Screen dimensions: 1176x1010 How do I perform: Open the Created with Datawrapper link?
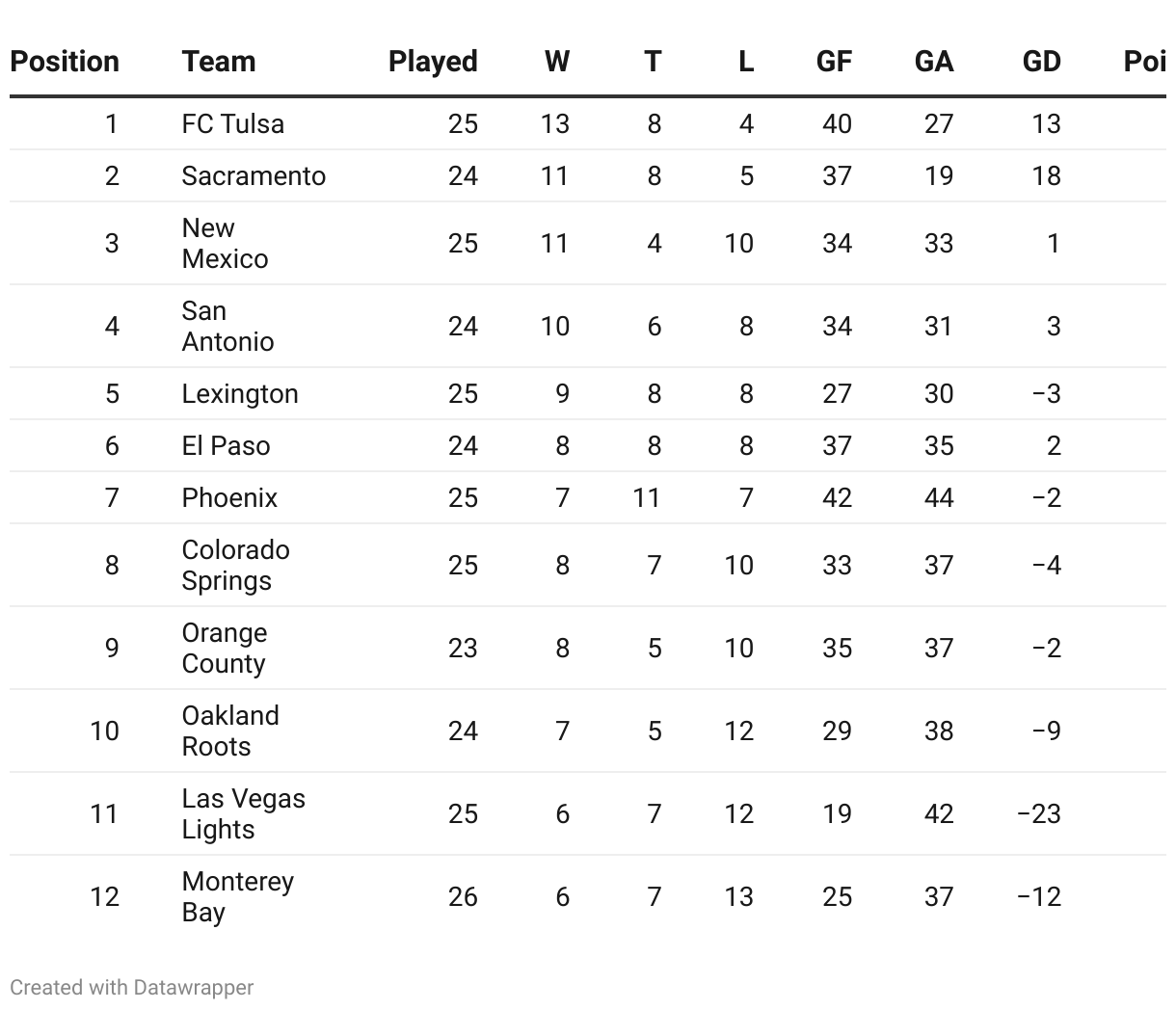coord(132,988)
